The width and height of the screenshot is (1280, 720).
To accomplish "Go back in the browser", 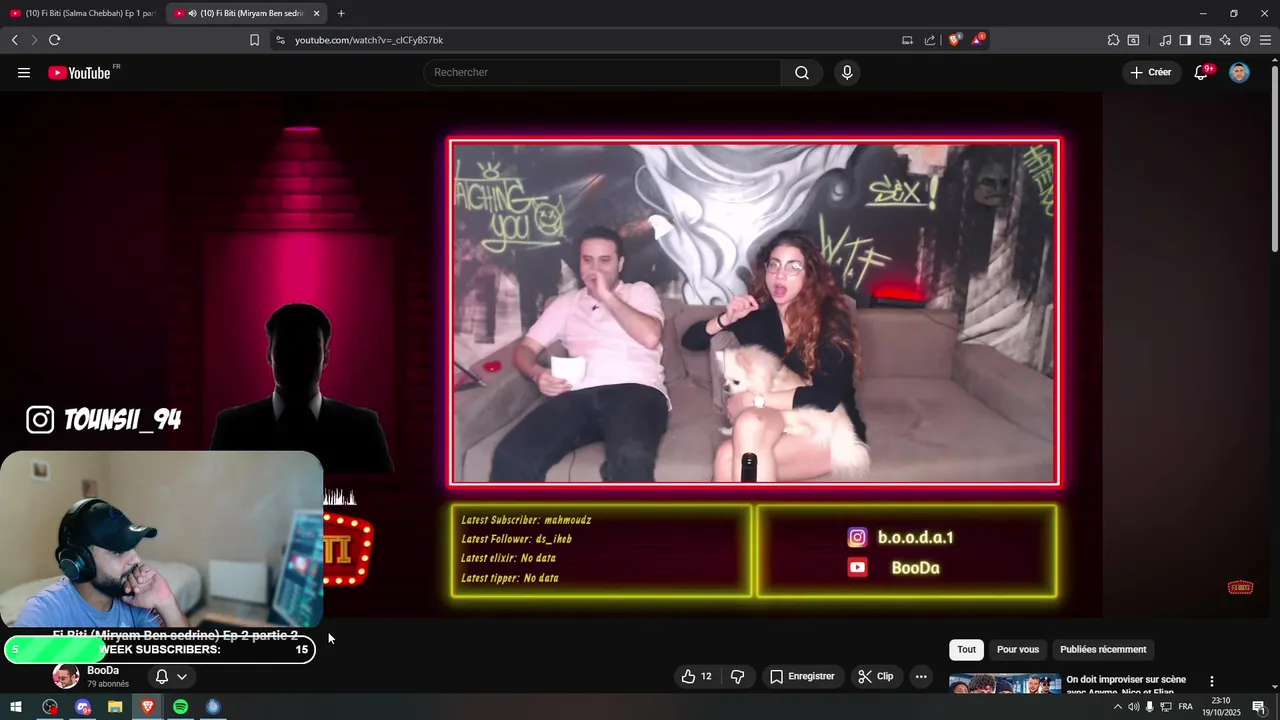I will 15,40.
